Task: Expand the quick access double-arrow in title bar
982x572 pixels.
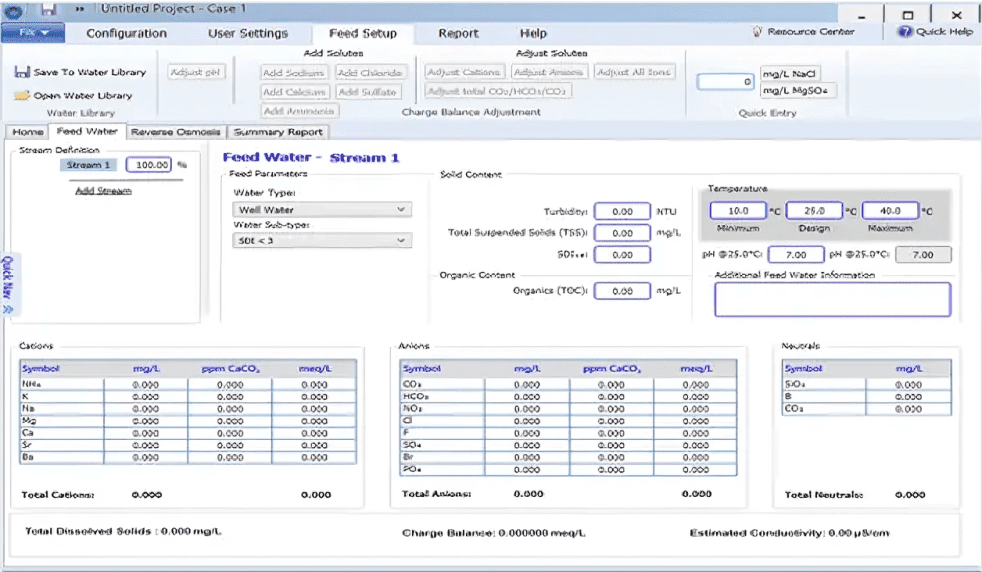Action: (x=80, y=9)
